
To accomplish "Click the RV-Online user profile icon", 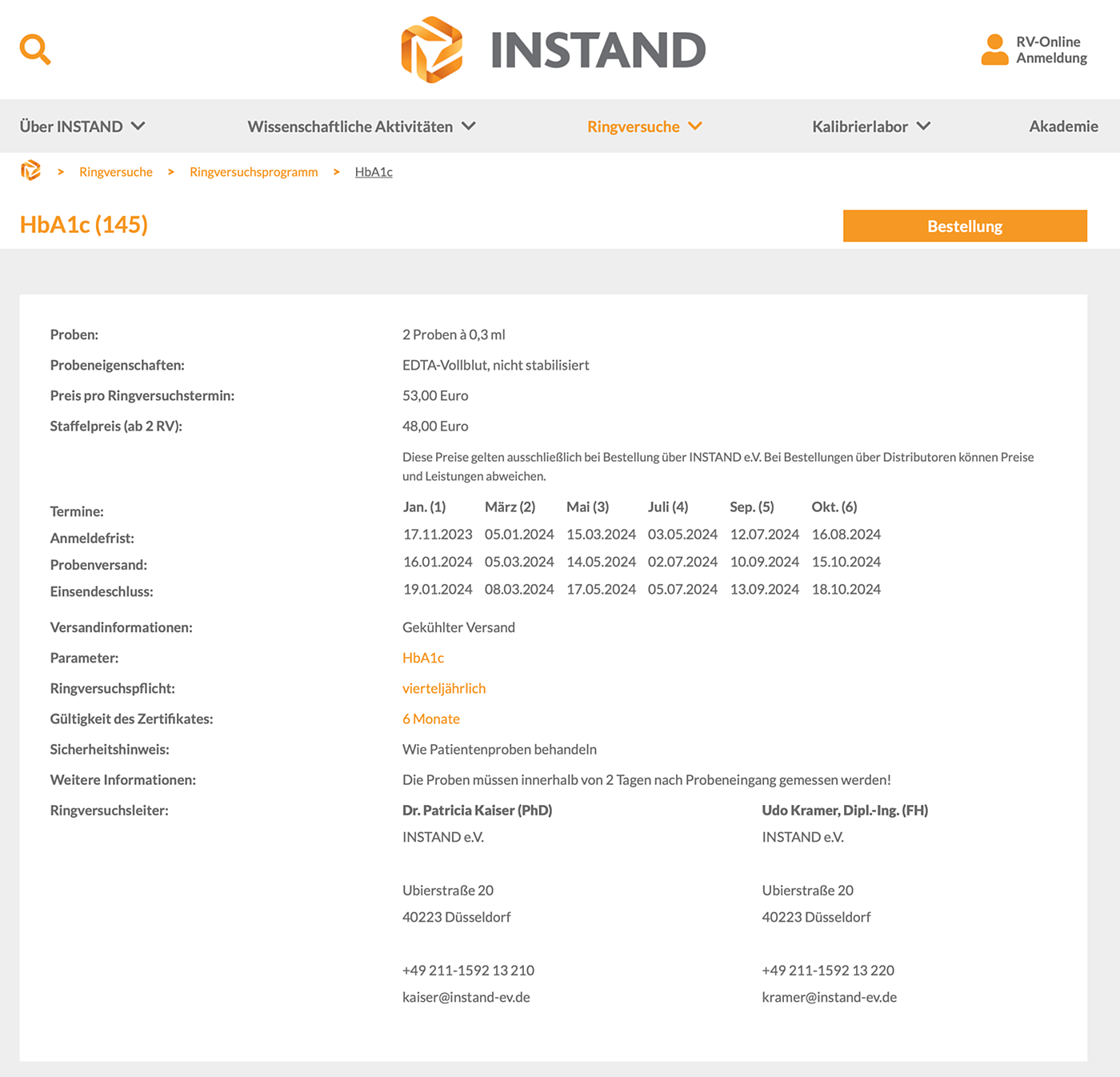I will coord(994,50).
